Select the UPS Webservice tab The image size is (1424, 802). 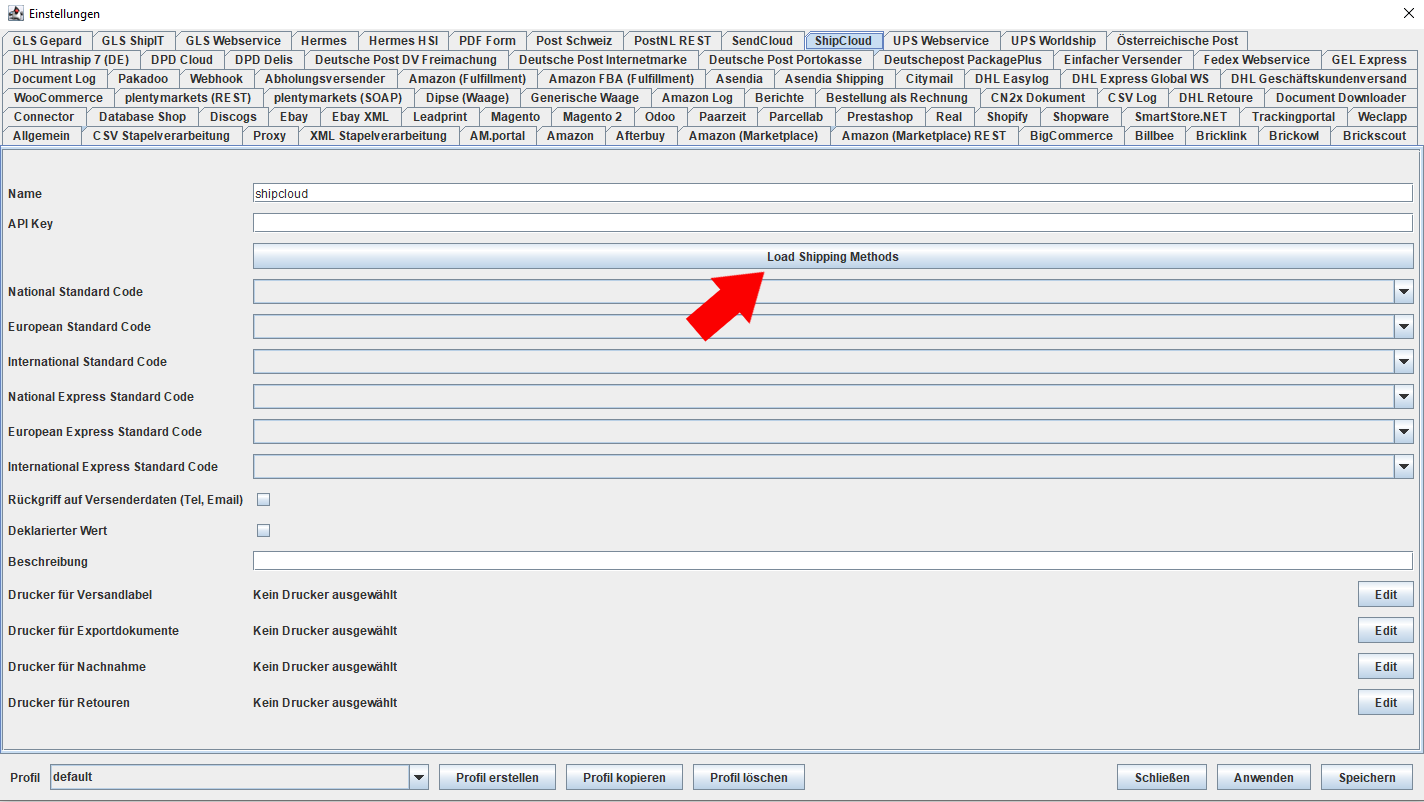[941, 41]
